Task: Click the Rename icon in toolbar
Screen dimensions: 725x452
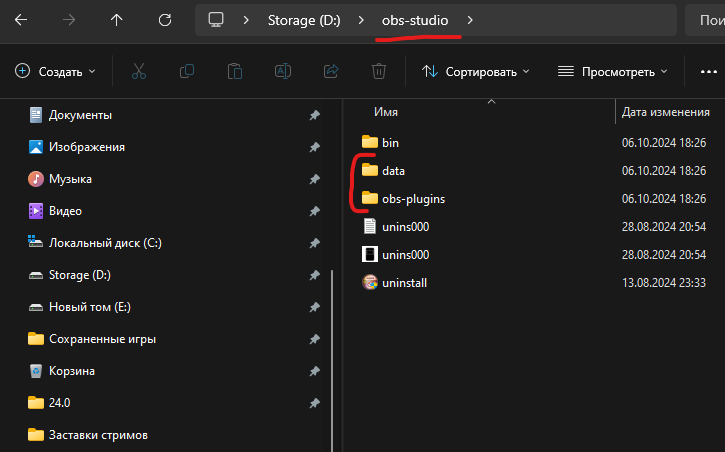Action: [283, 71]
